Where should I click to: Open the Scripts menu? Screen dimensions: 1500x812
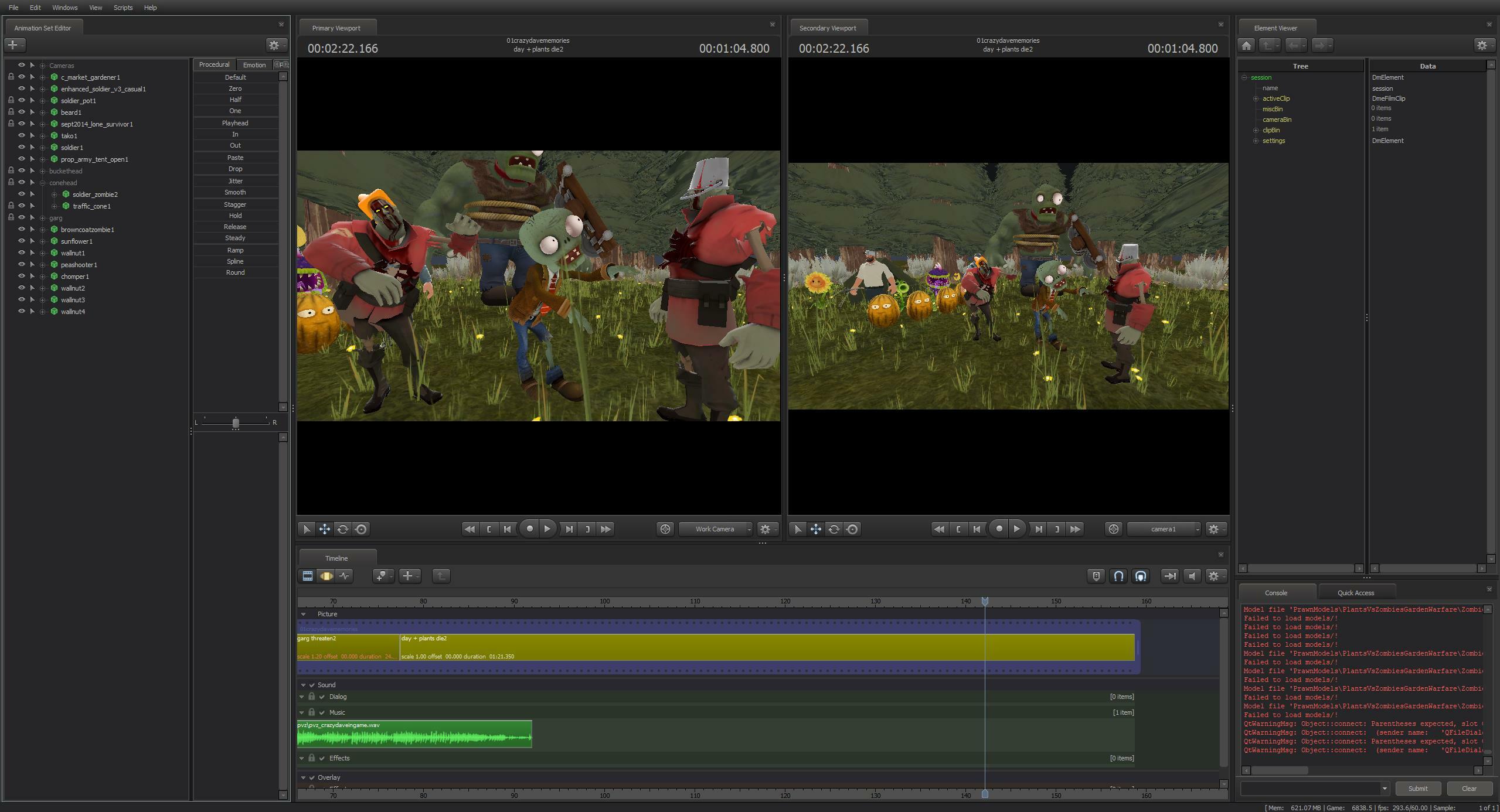pos(123,8)
